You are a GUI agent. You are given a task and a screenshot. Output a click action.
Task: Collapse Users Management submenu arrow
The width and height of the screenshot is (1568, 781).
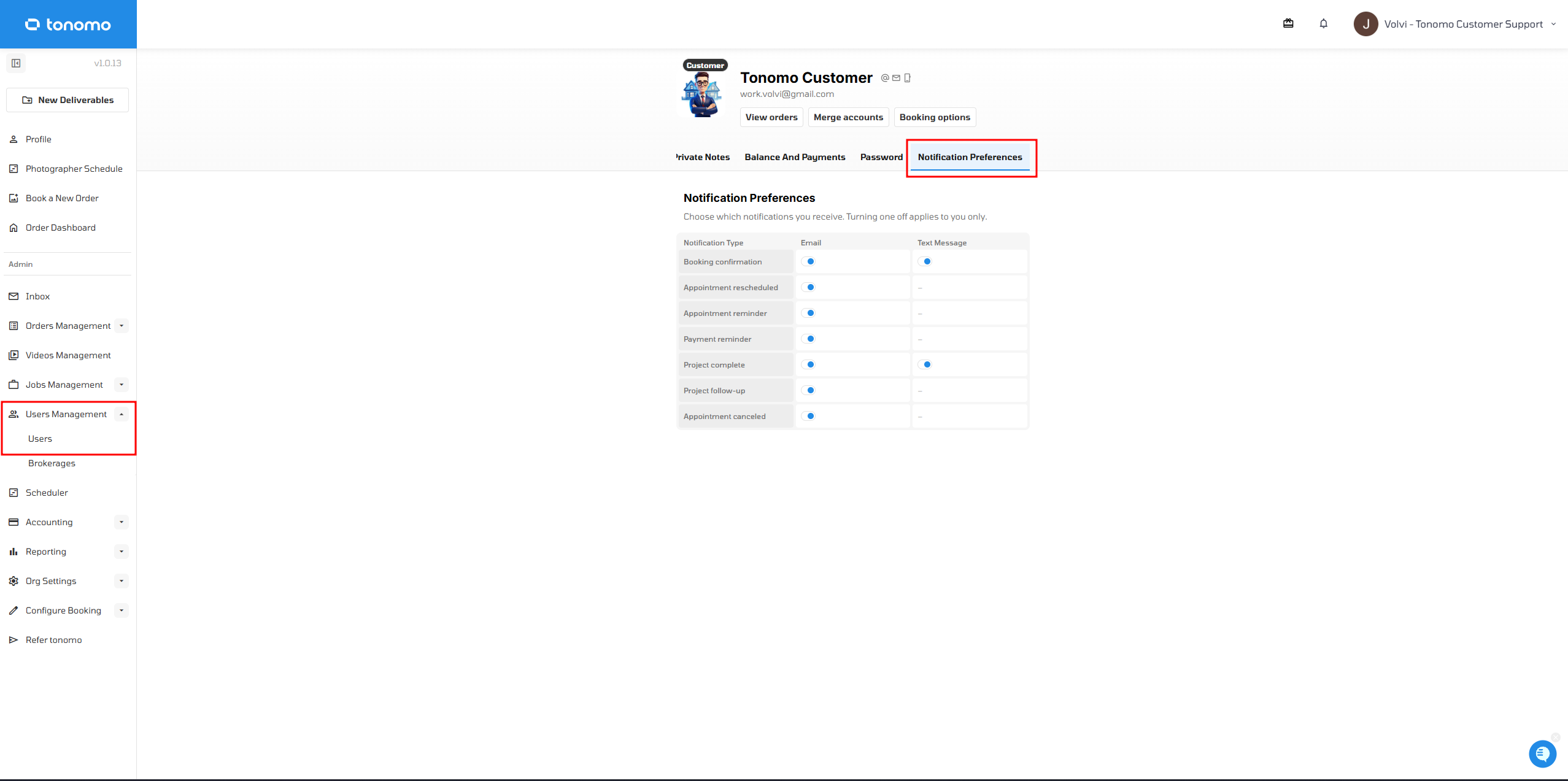[122, 414]
